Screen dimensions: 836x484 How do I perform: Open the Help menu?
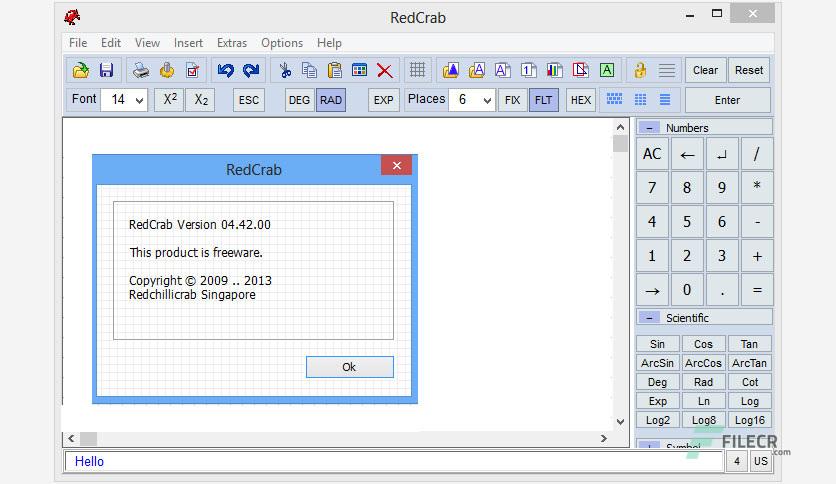click(x=329, y=43)
